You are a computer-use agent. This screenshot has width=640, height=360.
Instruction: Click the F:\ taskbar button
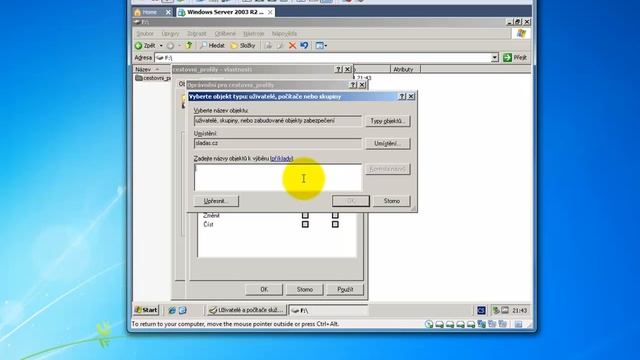tap(329, 311)
